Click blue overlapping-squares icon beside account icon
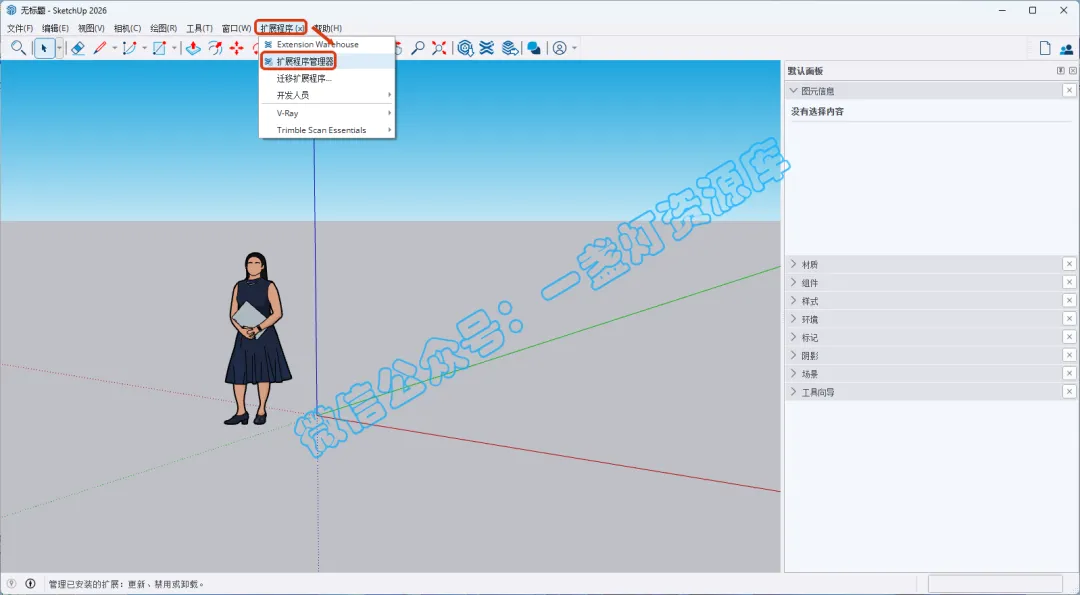1080x595 pixels. [534, 48]
